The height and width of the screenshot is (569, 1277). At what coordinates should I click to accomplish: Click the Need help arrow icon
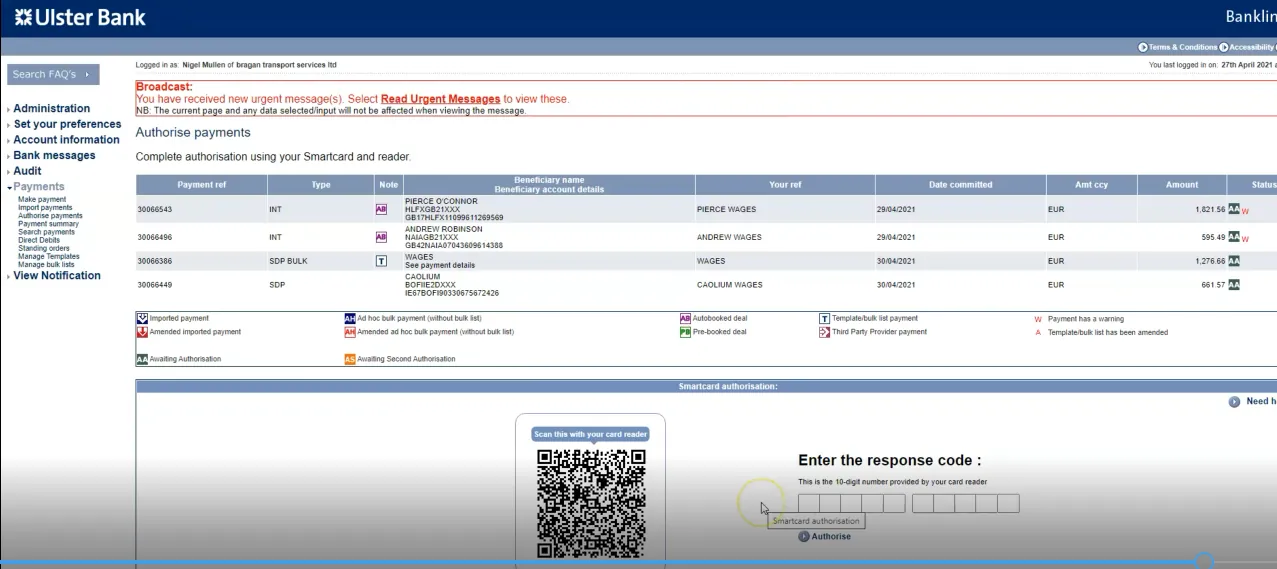click(1234, 401)
